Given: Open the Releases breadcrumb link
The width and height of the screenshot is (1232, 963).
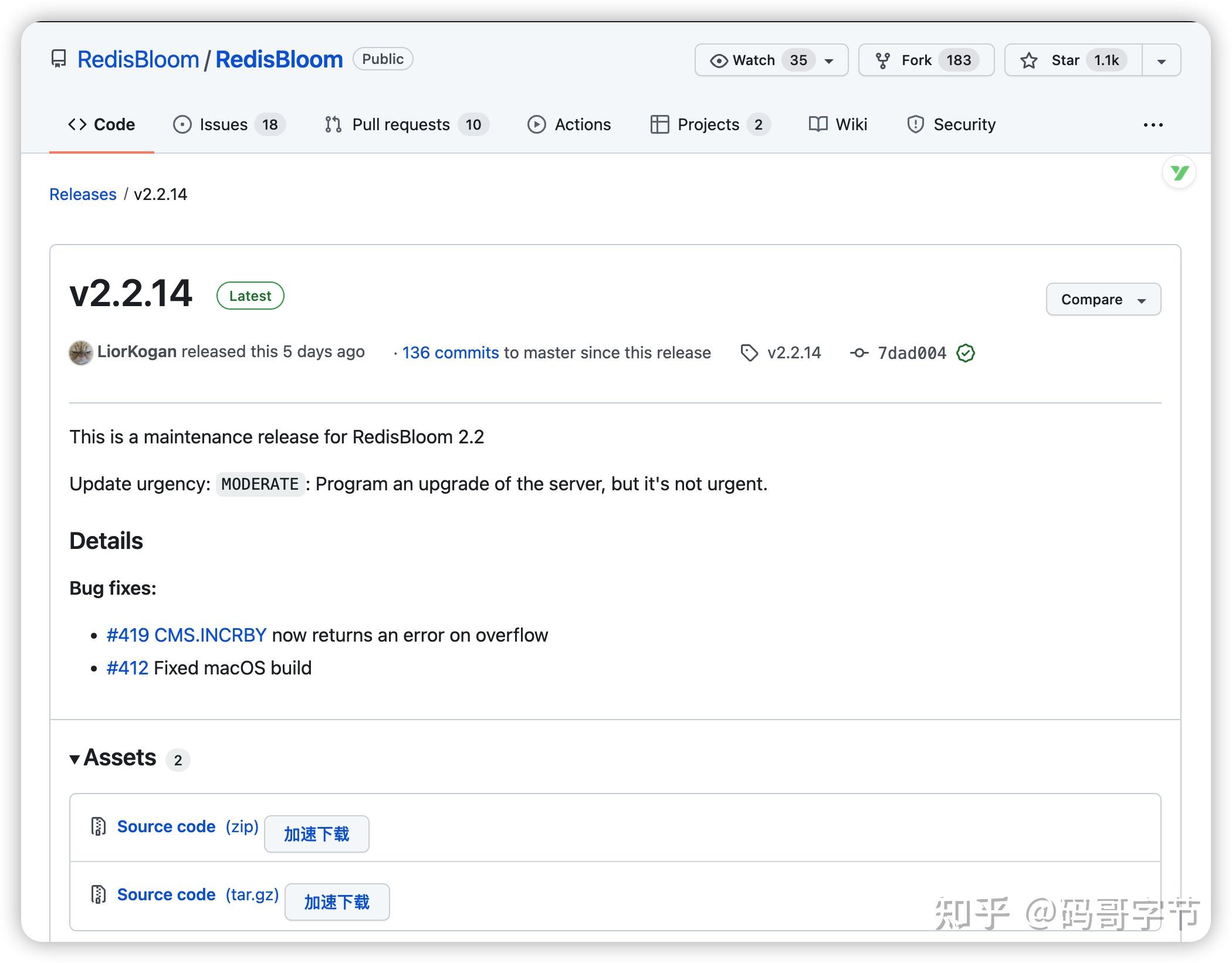Looking at the screenshot, I should click(83, 194).
